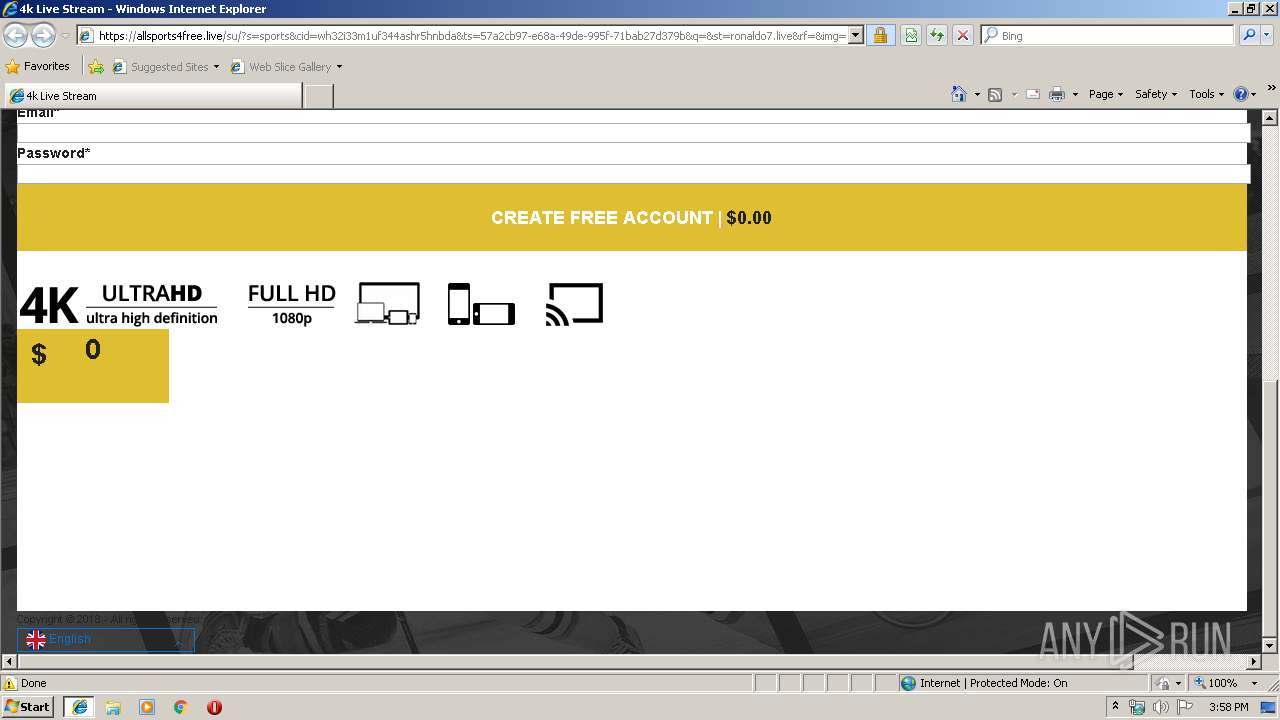Image resolution: width=1280 pixels, height=720 pixels.
Task: Open Windows Explorer folder taskbar icon
Action: tap(113, 706)
